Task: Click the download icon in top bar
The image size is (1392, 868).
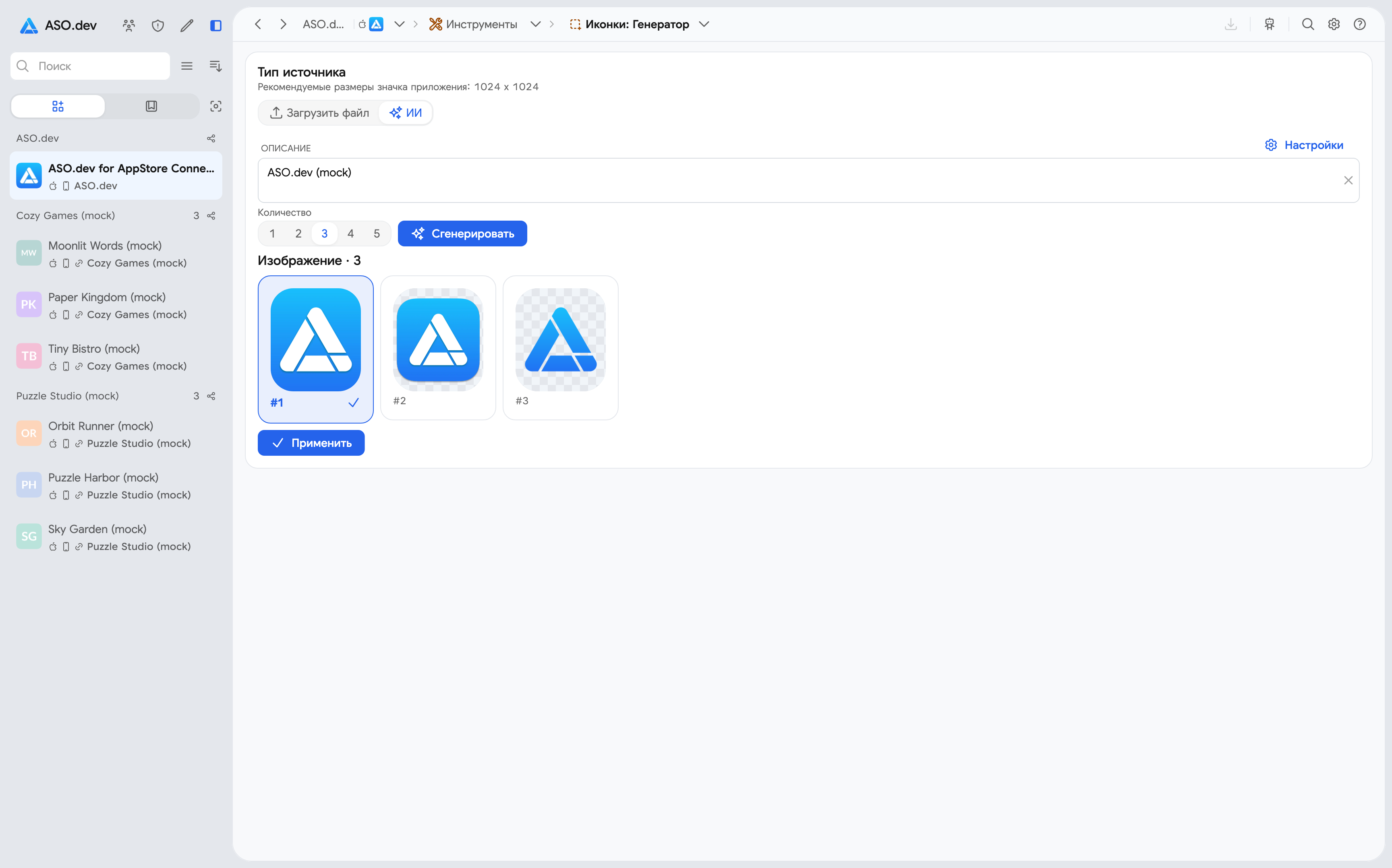Action: click(x=1230, y=24)
